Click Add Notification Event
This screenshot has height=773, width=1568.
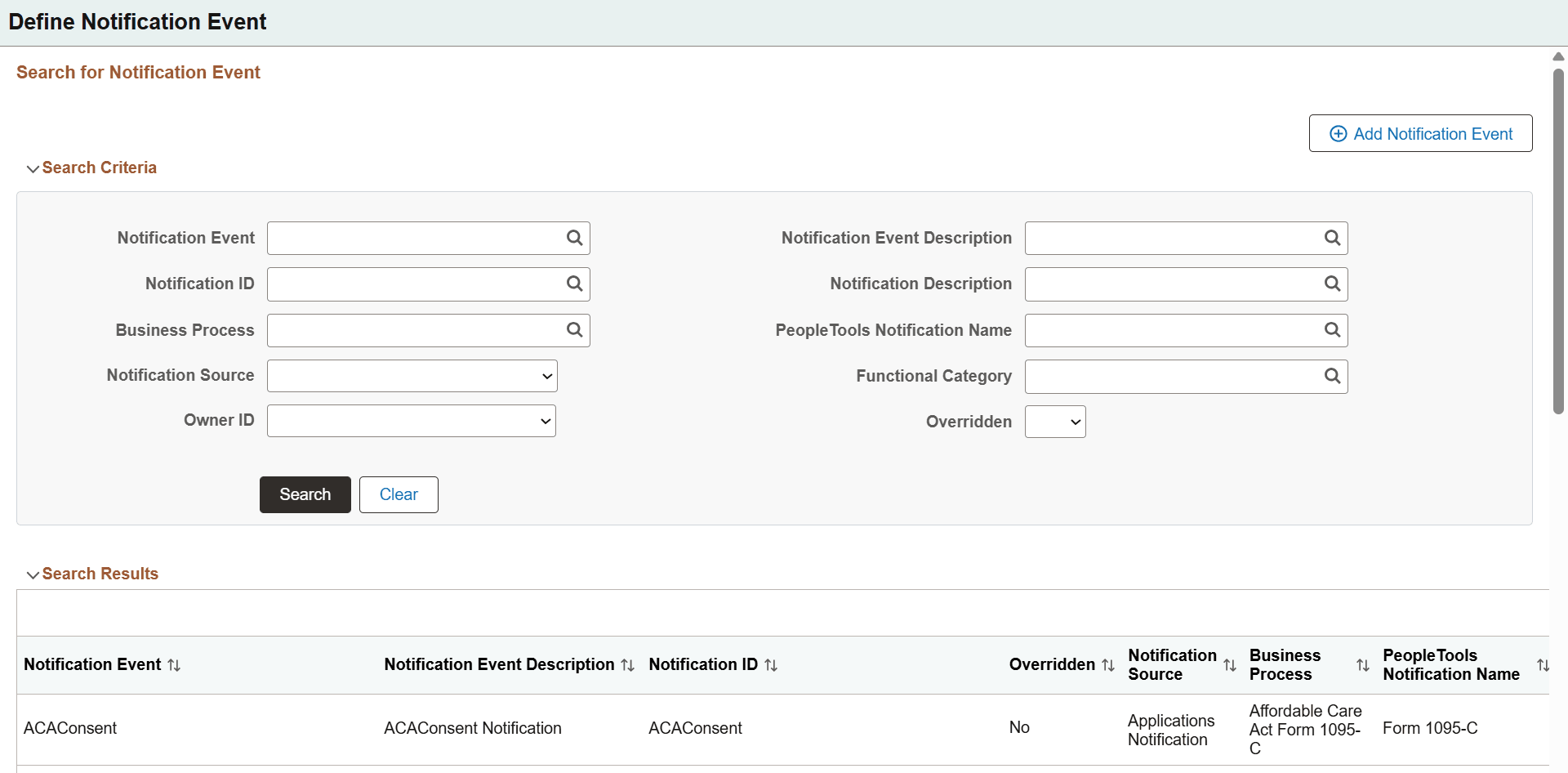(1420, 133)
